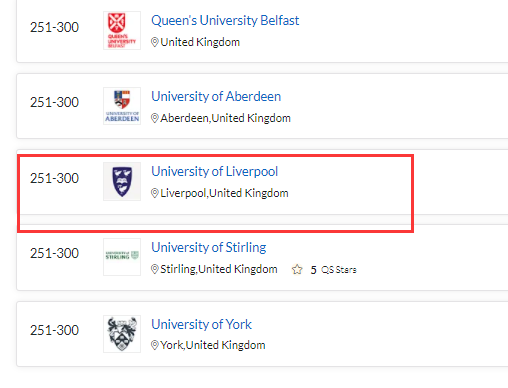Image resolution: width=508 pixels, height=388 pixels.
Task: Open Queen's University Belfast link
Action: click(225, 21)
